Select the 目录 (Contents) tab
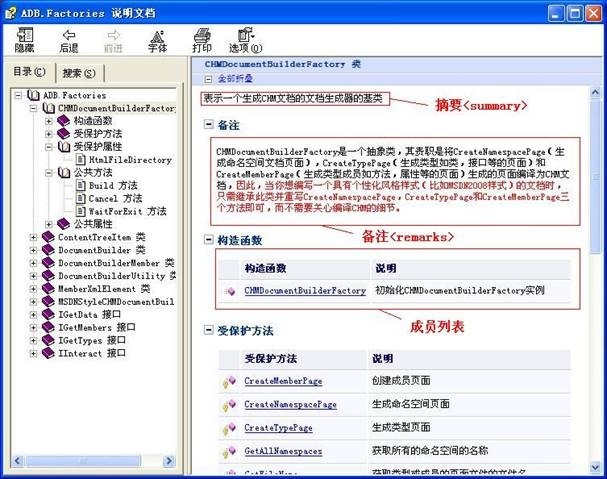This screenshot has width=607, height=479. click(29, 72)
